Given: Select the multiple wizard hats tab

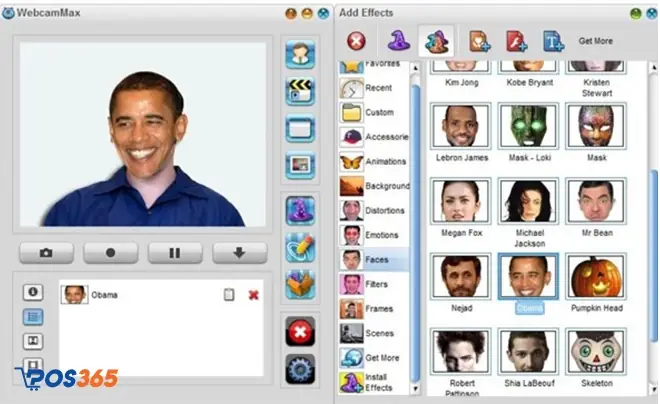Looking at the screenshot, I should pyautogui.click(x=436, y=41).
